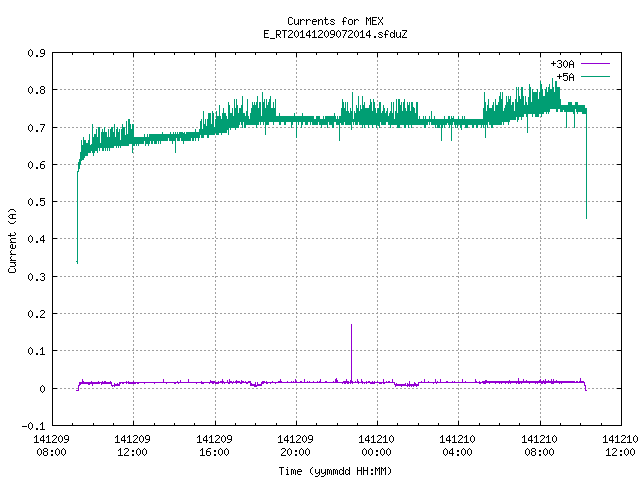Click the y-axis tick value 0.4
This screenshot has width=640, height=480.
tap(36, 239)
